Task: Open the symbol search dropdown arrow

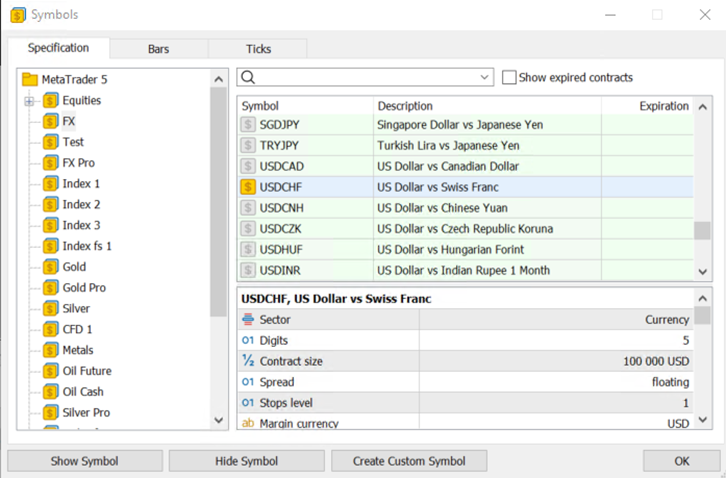Action: (x=485, y=77)
